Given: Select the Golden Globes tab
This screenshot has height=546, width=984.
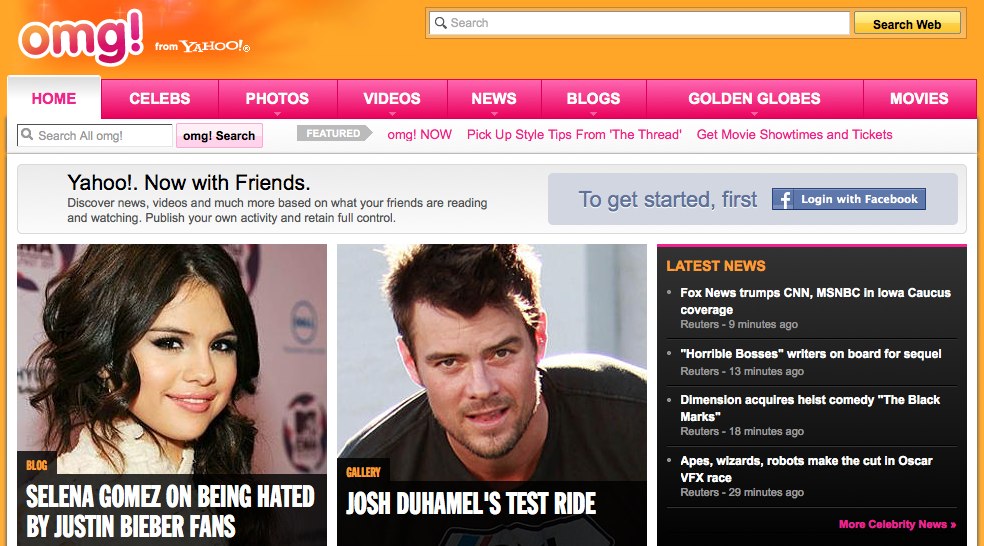Looking at the screenshot, I should [x=754, y=98].
